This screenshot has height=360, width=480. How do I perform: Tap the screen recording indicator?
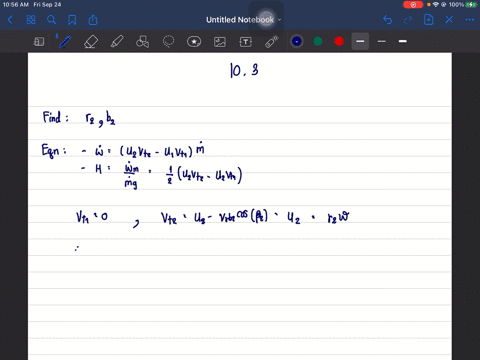413,5
